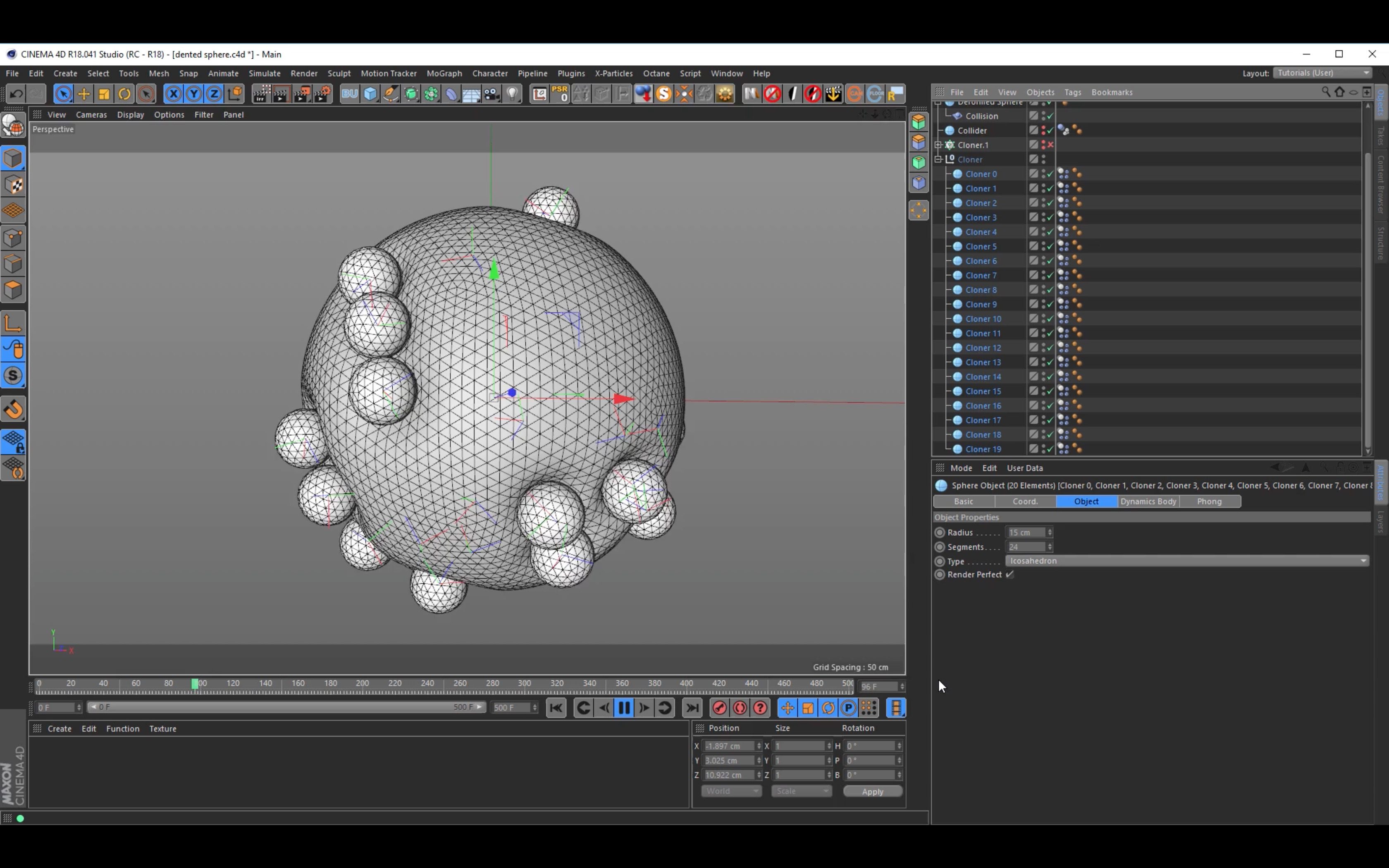Select the Move tool in toolbar
1389x868 pixels.
(x=84, y=93)
